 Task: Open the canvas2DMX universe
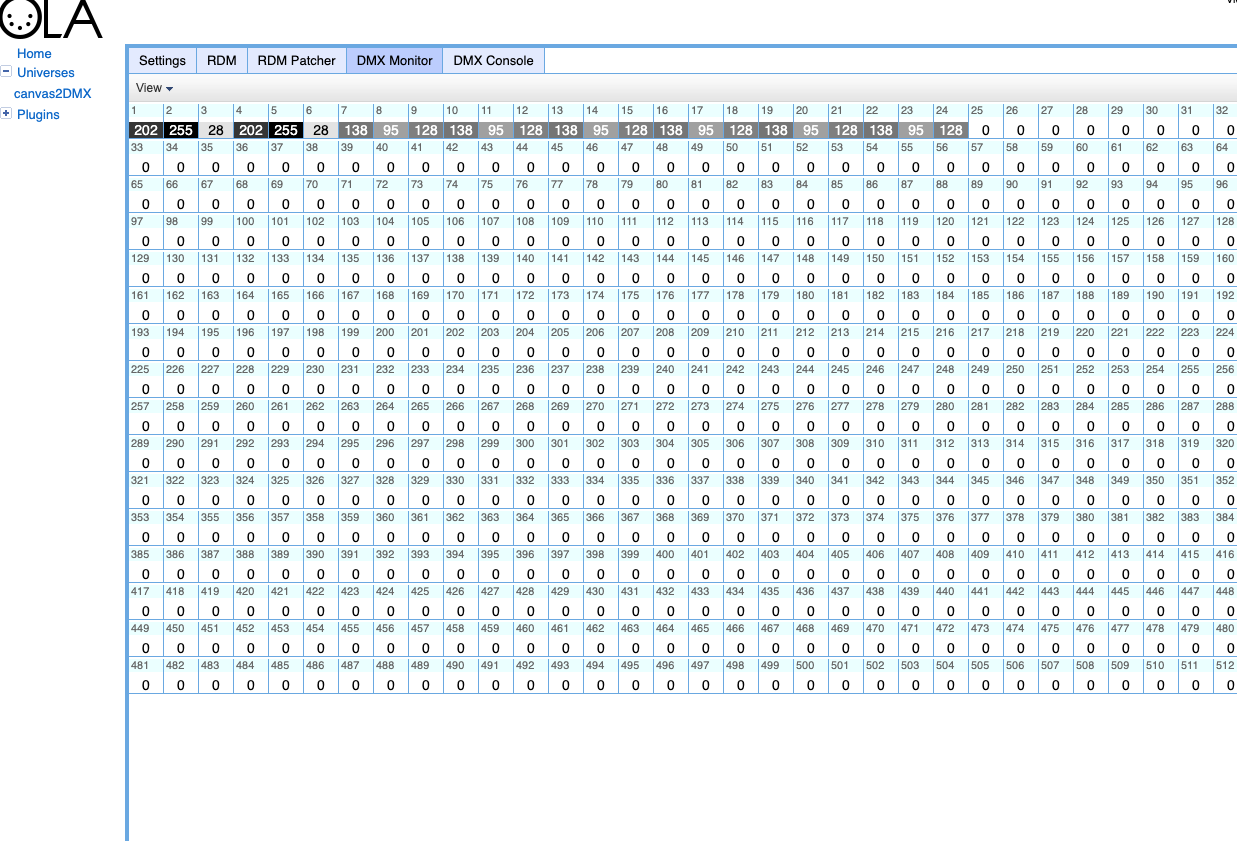[52, 93]
